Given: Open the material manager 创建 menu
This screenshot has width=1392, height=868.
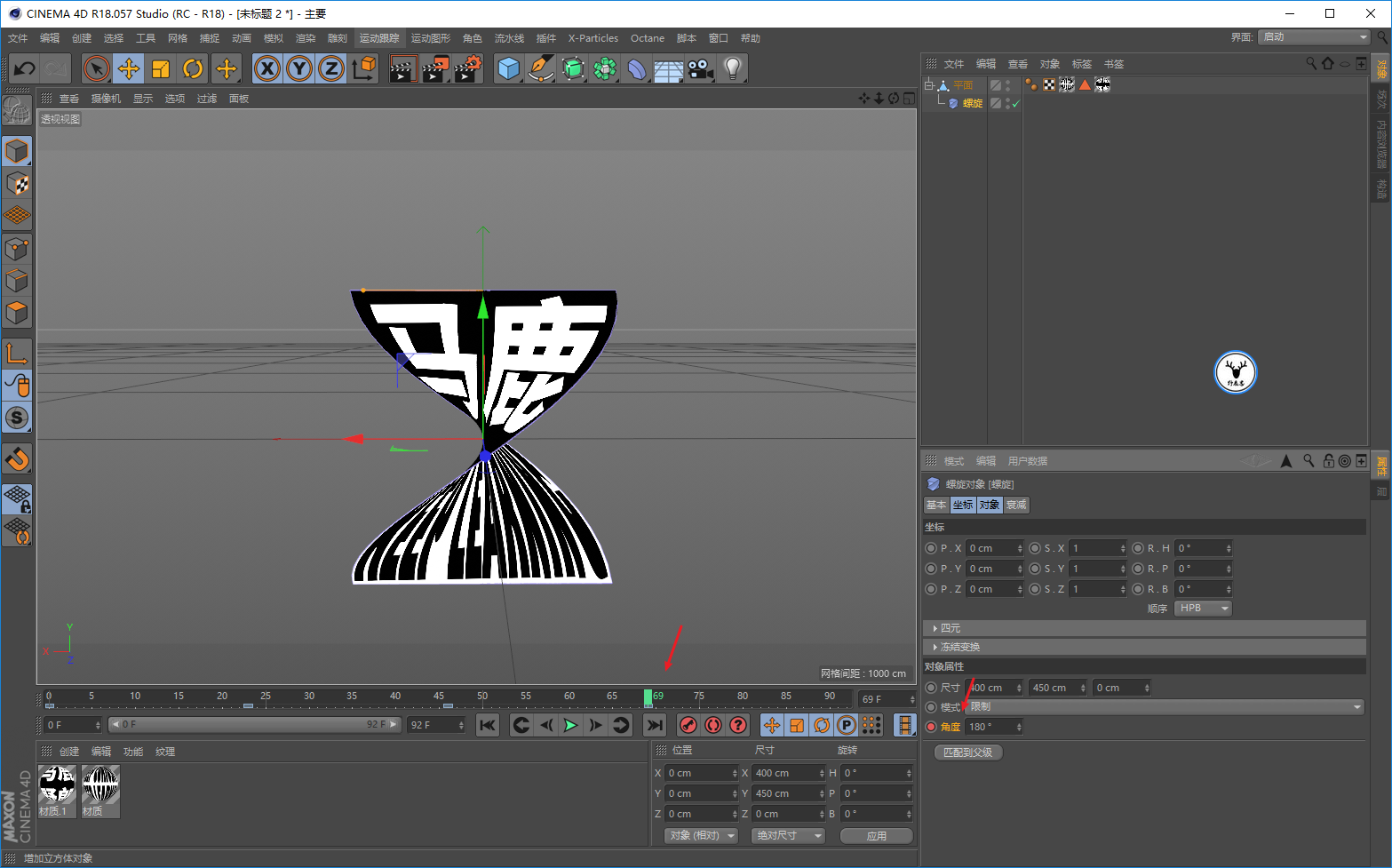Looking at the screenshot, I should pyautogui.click(x=69, y=752).
